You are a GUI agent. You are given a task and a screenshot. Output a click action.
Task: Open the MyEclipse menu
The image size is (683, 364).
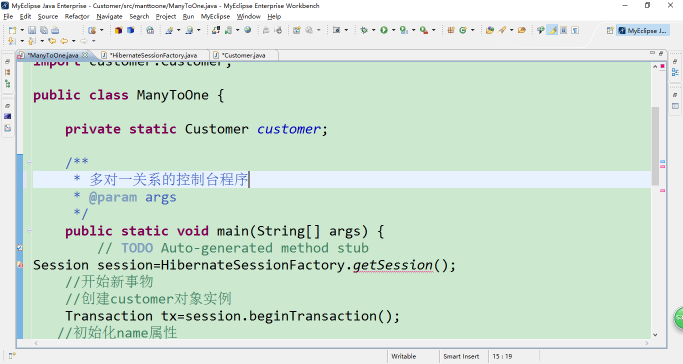click(x=215, y=17)
